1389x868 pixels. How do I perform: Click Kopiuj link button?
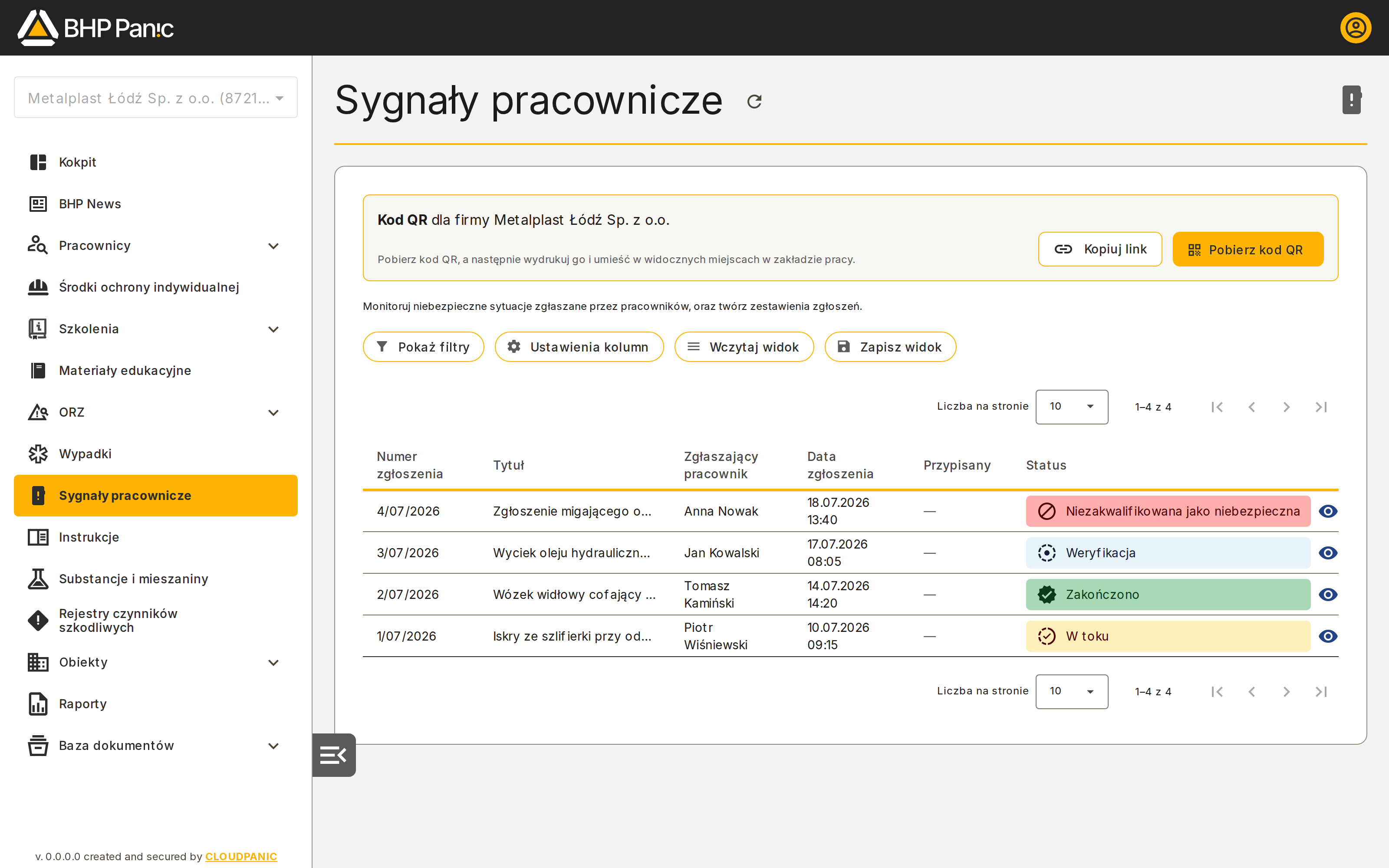[x=1100, y=249]
